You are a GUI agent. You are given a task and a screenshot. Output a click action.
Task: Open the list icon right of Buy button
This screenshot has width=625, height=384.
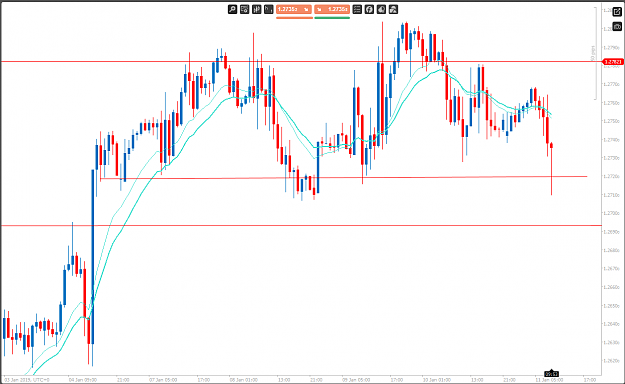point(357,9)
